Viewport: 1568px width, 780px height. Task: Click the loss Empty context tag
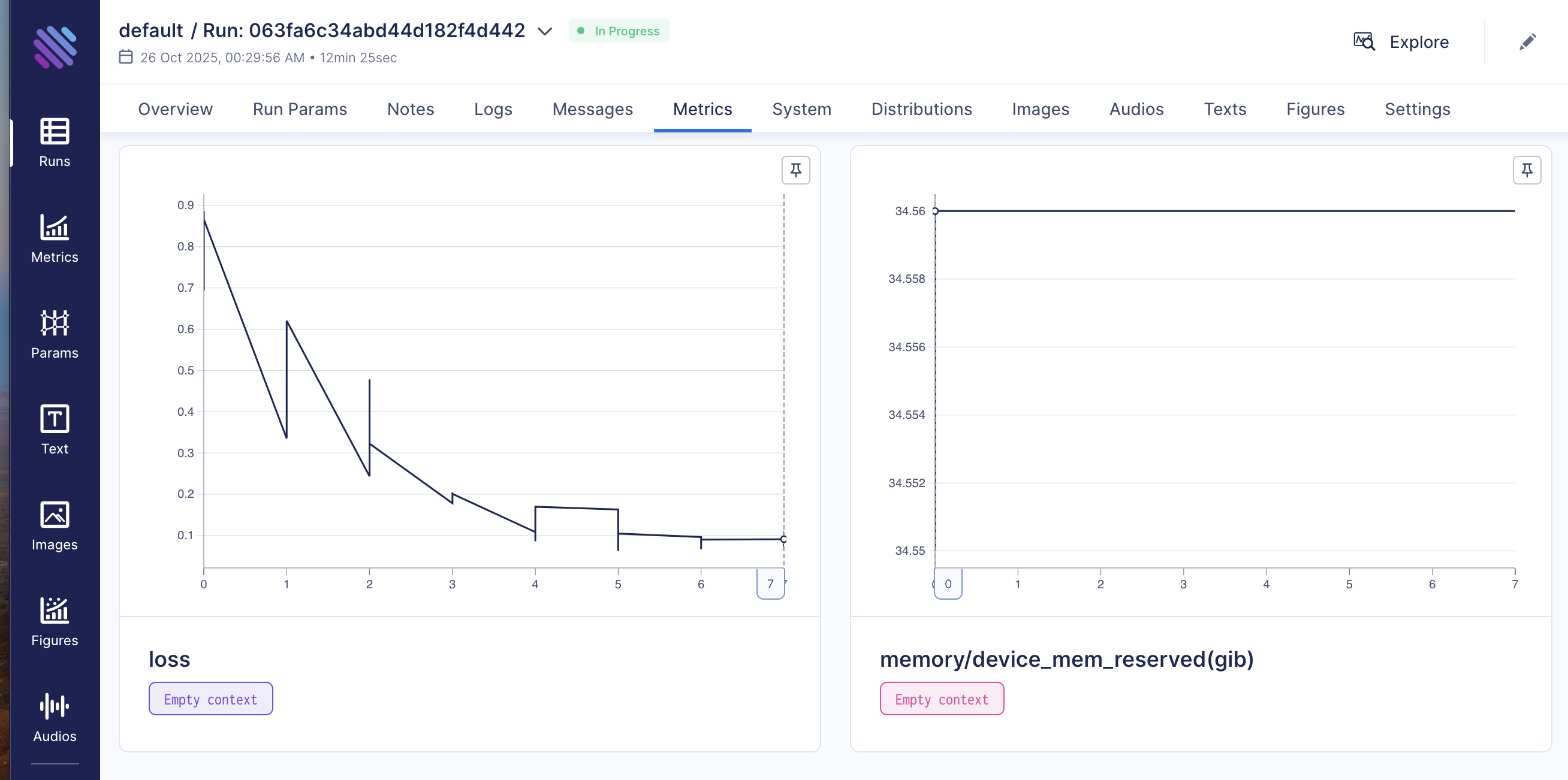pos(210,699)
